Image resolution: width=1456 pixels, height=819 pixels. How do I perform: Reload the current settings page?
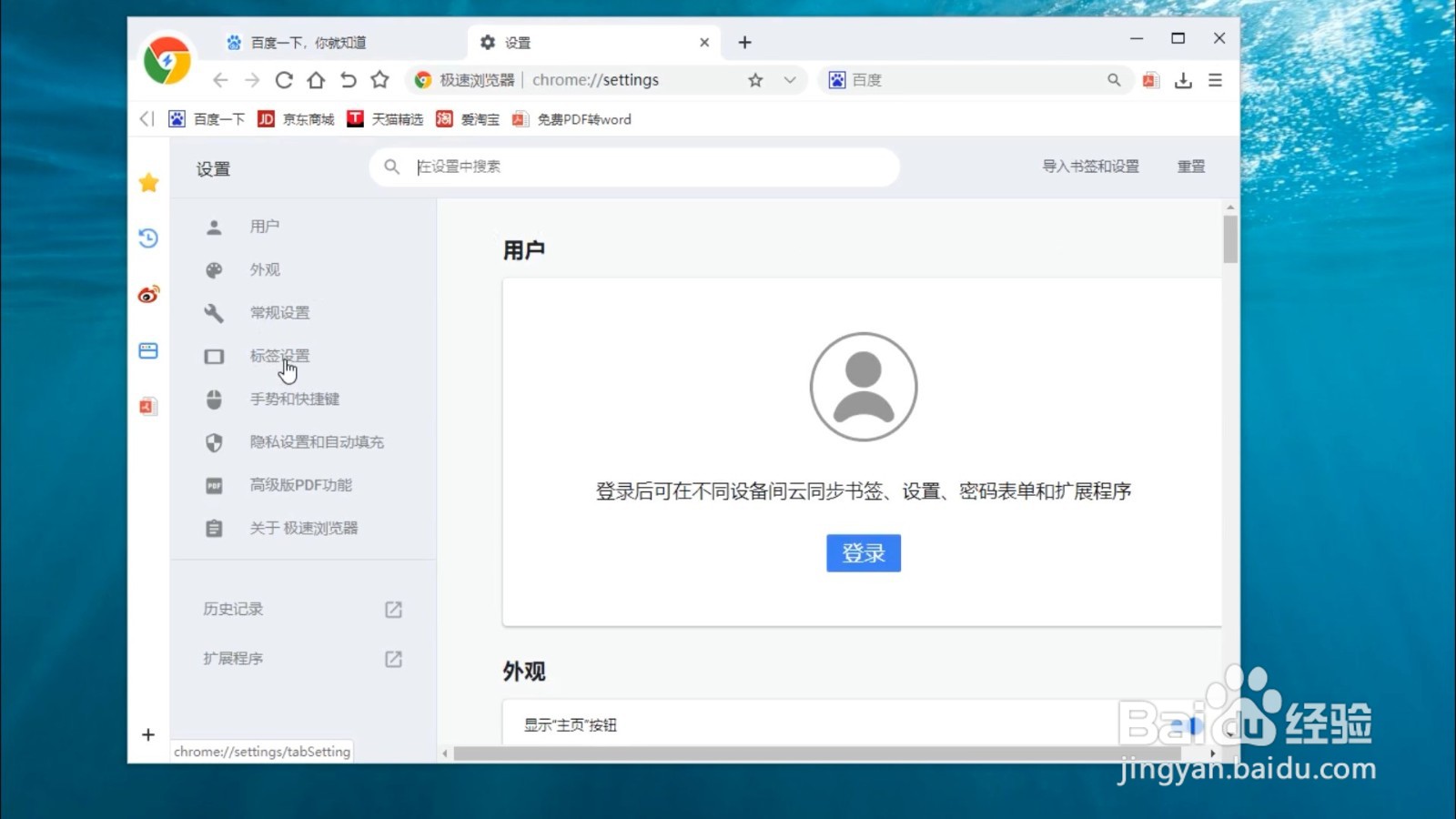pos(283,80)
